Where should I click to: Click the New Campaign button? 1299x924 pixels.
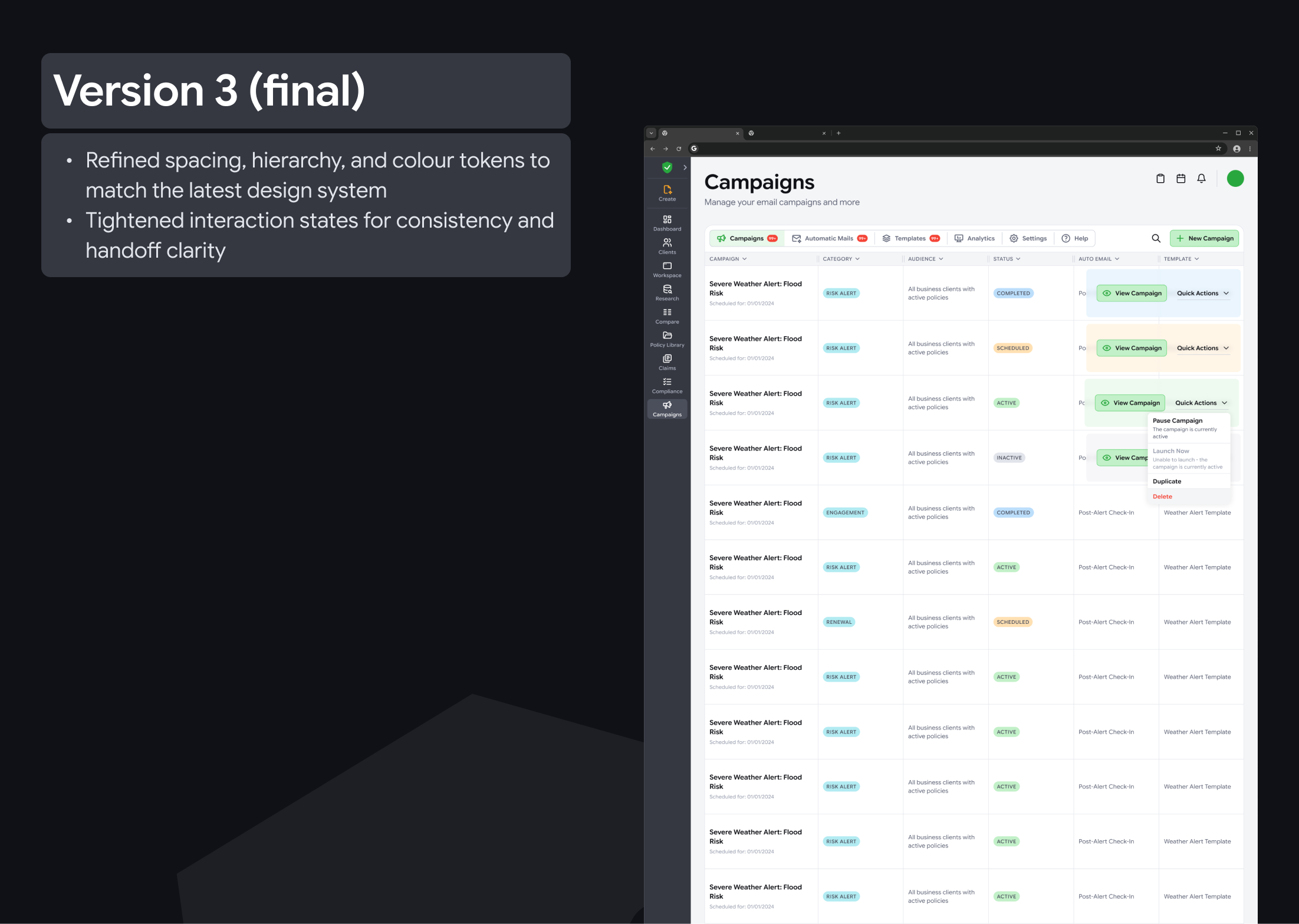pos(1204,238)
